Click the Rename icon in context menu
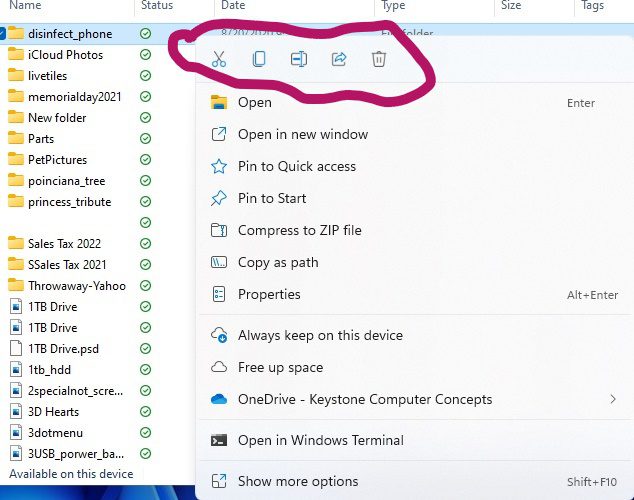 coord(299,59)
